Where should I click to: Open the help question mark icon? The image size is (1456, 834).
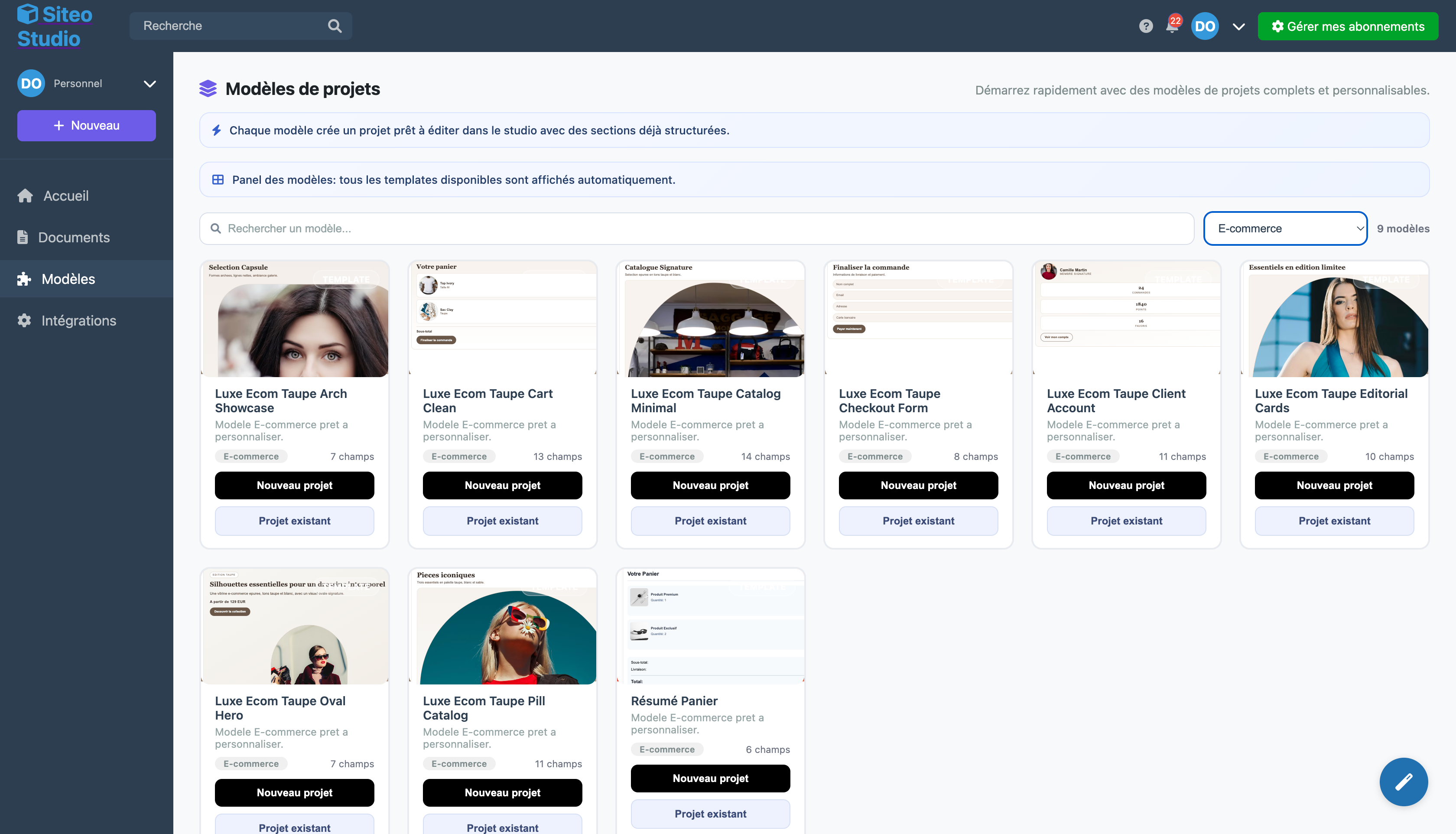[1145, 26]
